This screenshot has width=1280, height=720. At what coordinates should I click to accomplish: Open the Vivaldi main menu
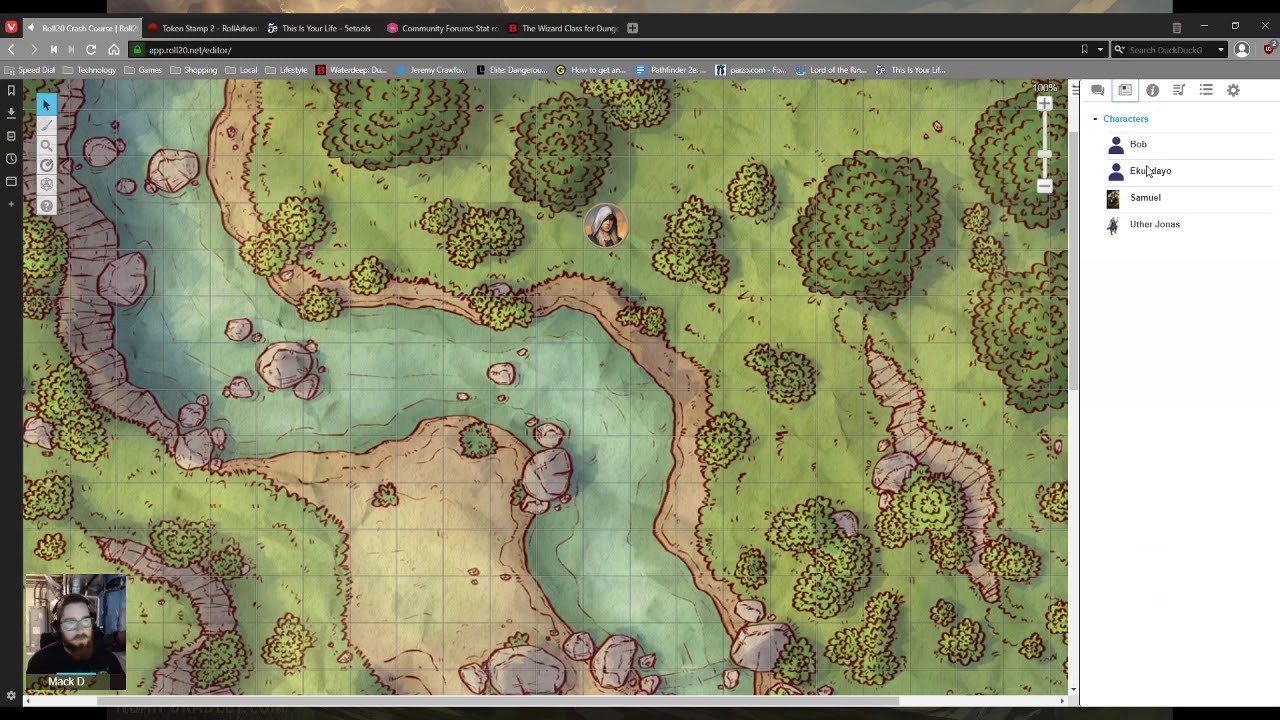click(11, 28)
